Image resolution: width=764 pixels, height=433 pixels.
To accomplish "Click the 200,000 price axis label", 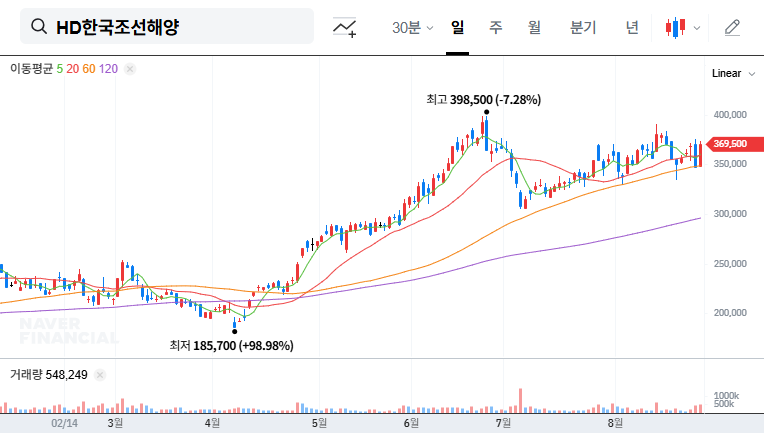I will [730, 313].
